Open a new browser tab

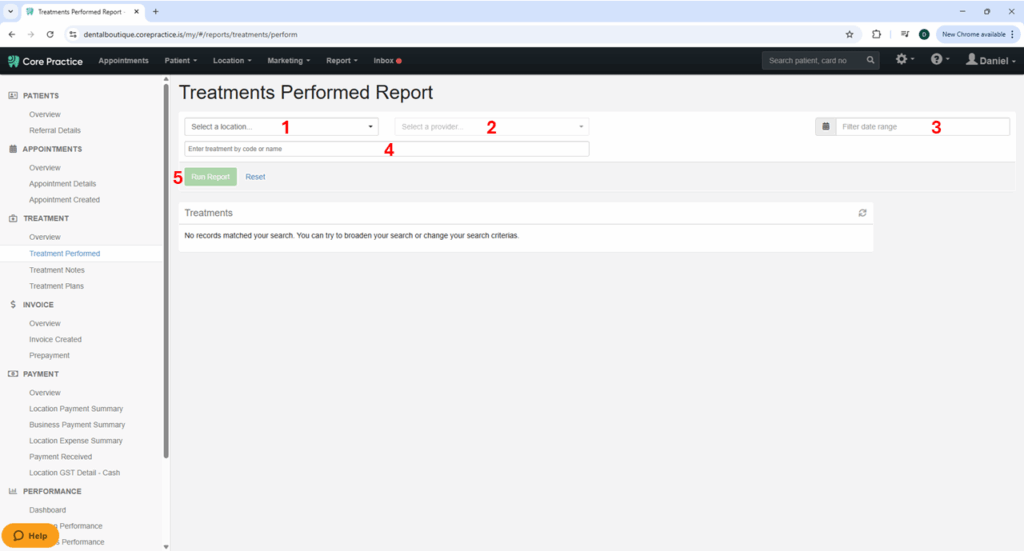point(155,12)
